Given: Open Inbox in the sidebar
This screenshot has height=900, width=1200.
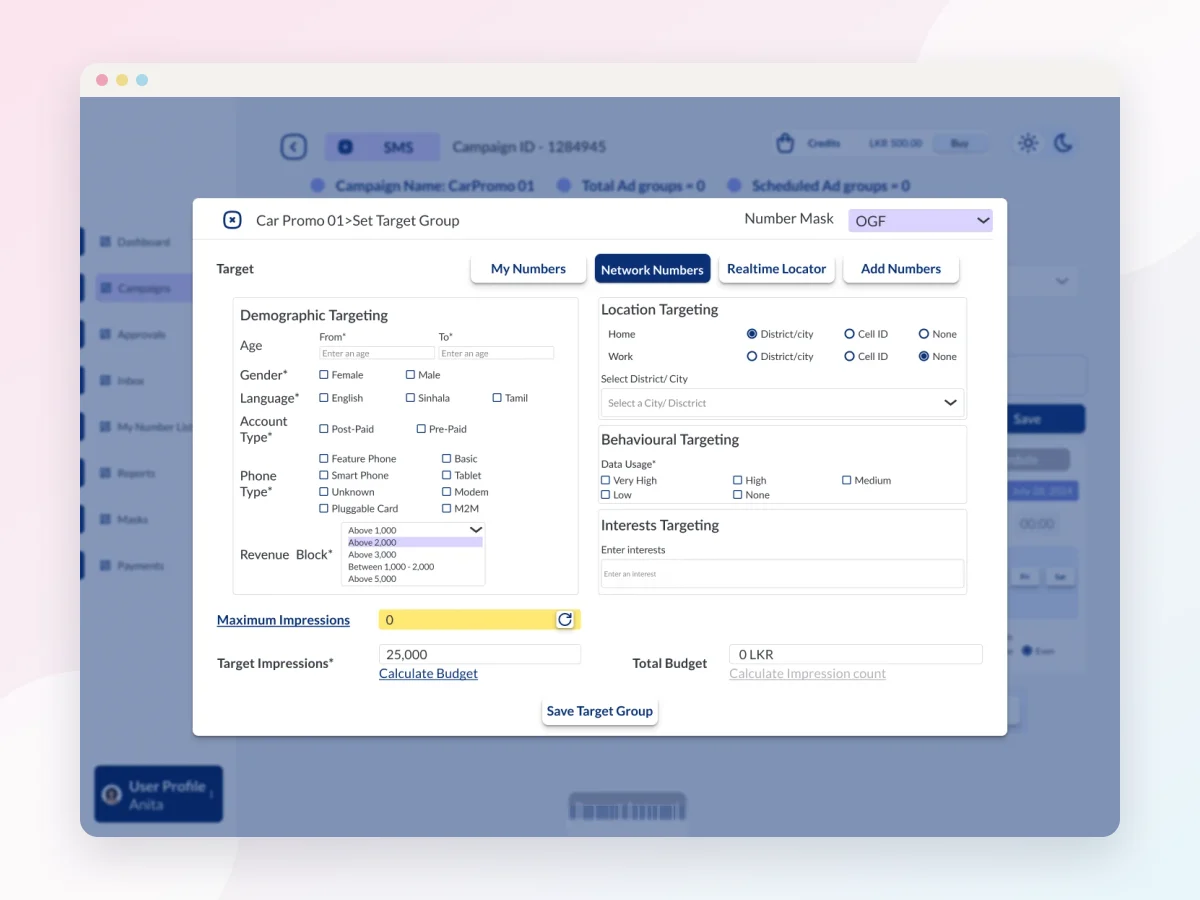Looking at the screenshot, I should [123, 381].
